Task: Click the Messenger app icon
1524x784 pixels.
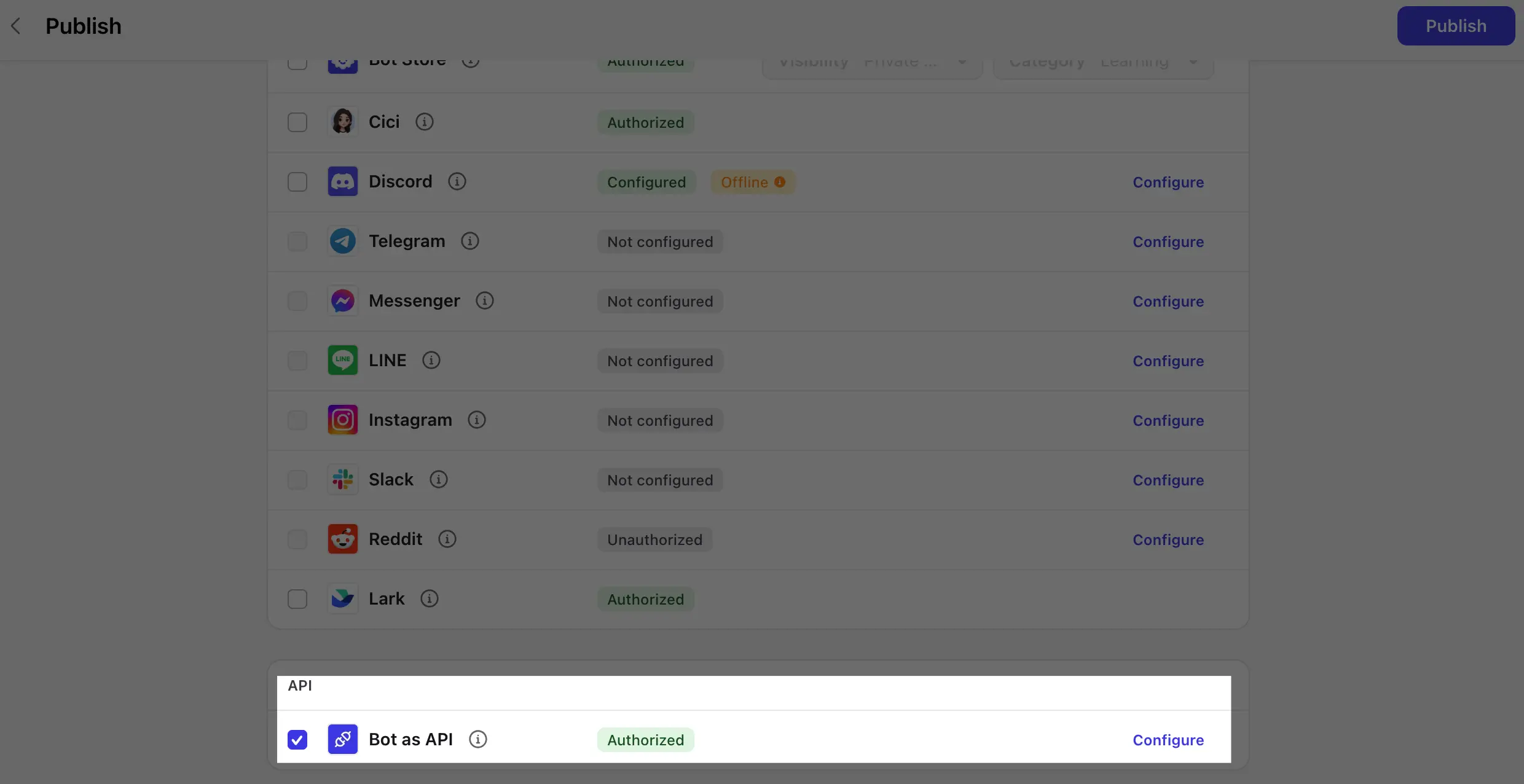Action: pos(342,300)
